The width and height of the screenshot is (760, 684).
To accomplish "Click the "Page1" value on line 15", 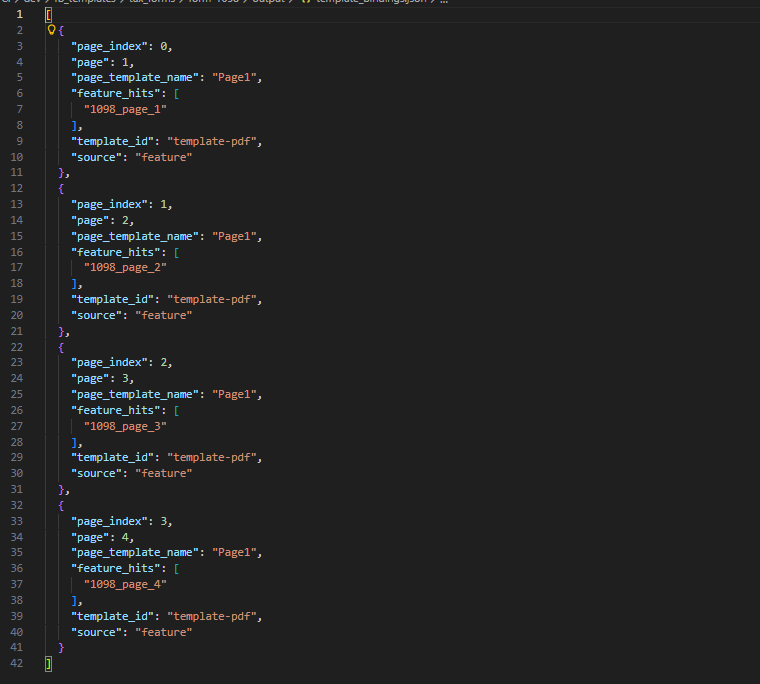I will [x=234, y=237].
